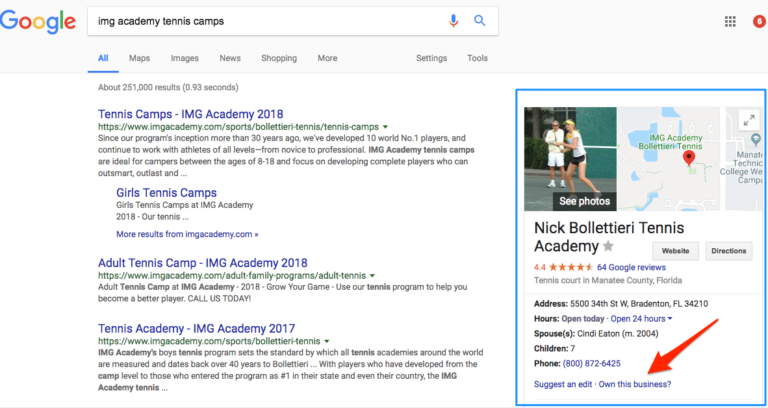Open the More search categories menu

tap(327, 58)
